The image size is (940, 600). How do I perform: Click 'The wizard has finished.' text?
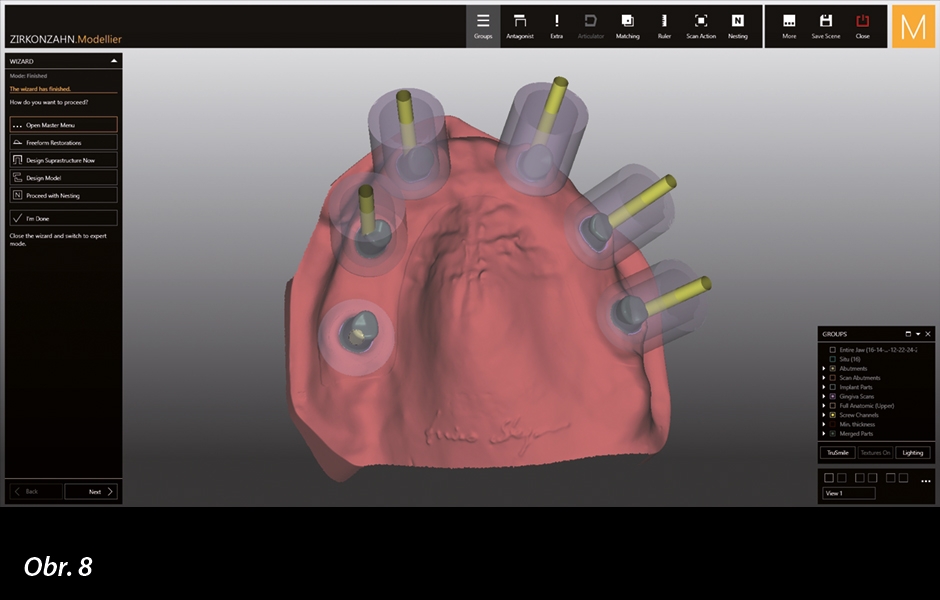pos(40,89)
